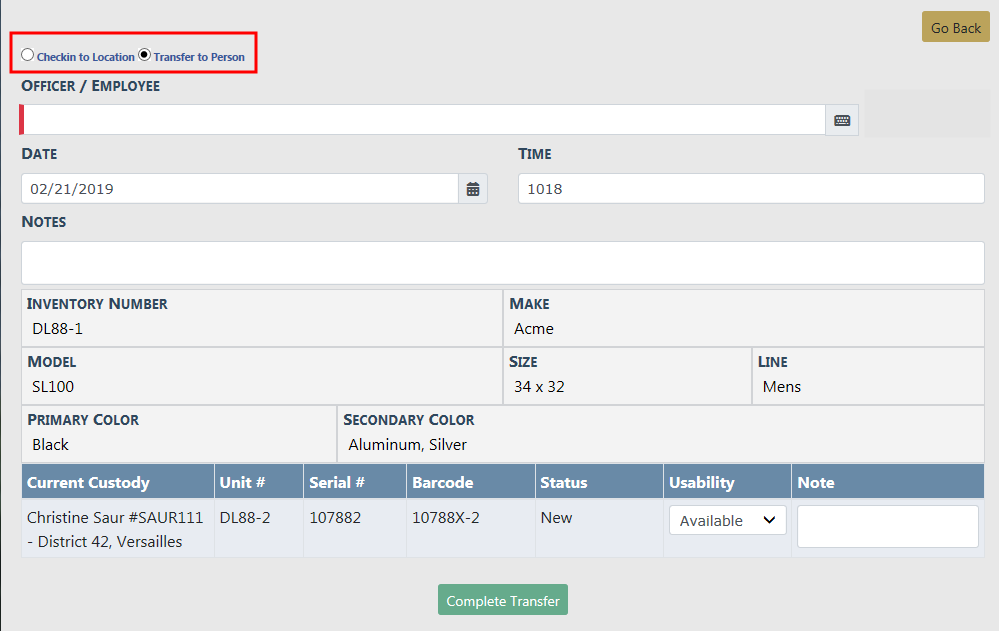Image resolution: width=999 pixels, height=631 pixels.
Task: Click the Current Custody column header
Action: point(88,482)
